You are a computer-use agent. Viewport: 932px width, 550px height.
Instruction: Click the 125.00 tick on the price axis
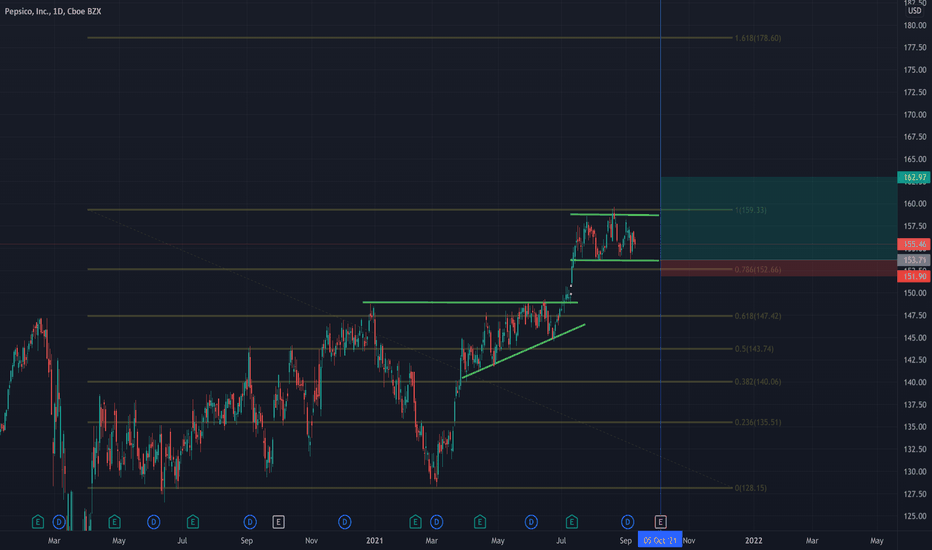coord(914,516)
